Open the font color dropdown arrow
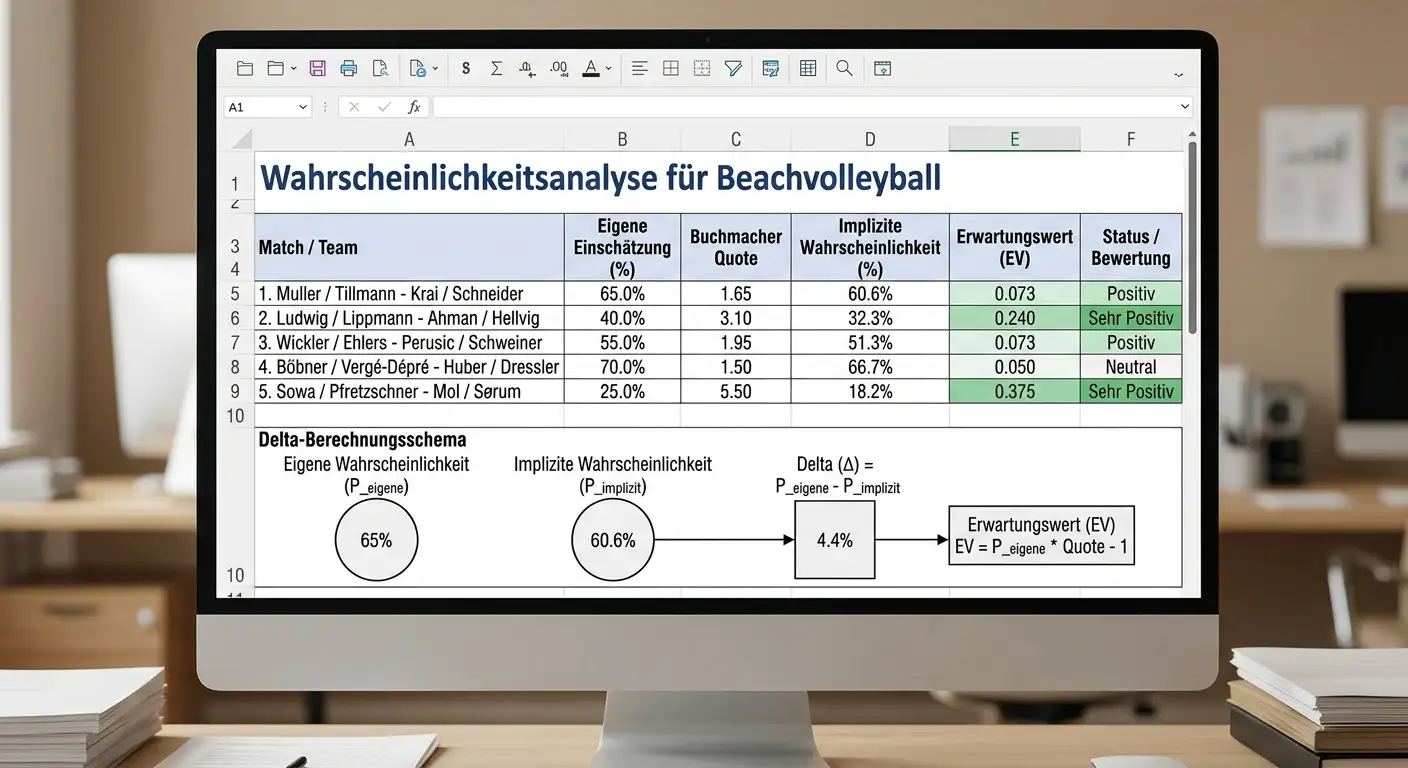 coord(608,70)
